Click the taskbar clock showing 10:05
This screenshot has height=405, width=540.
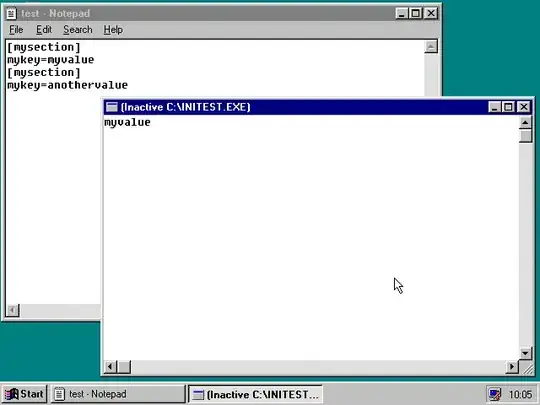[520, 394]
